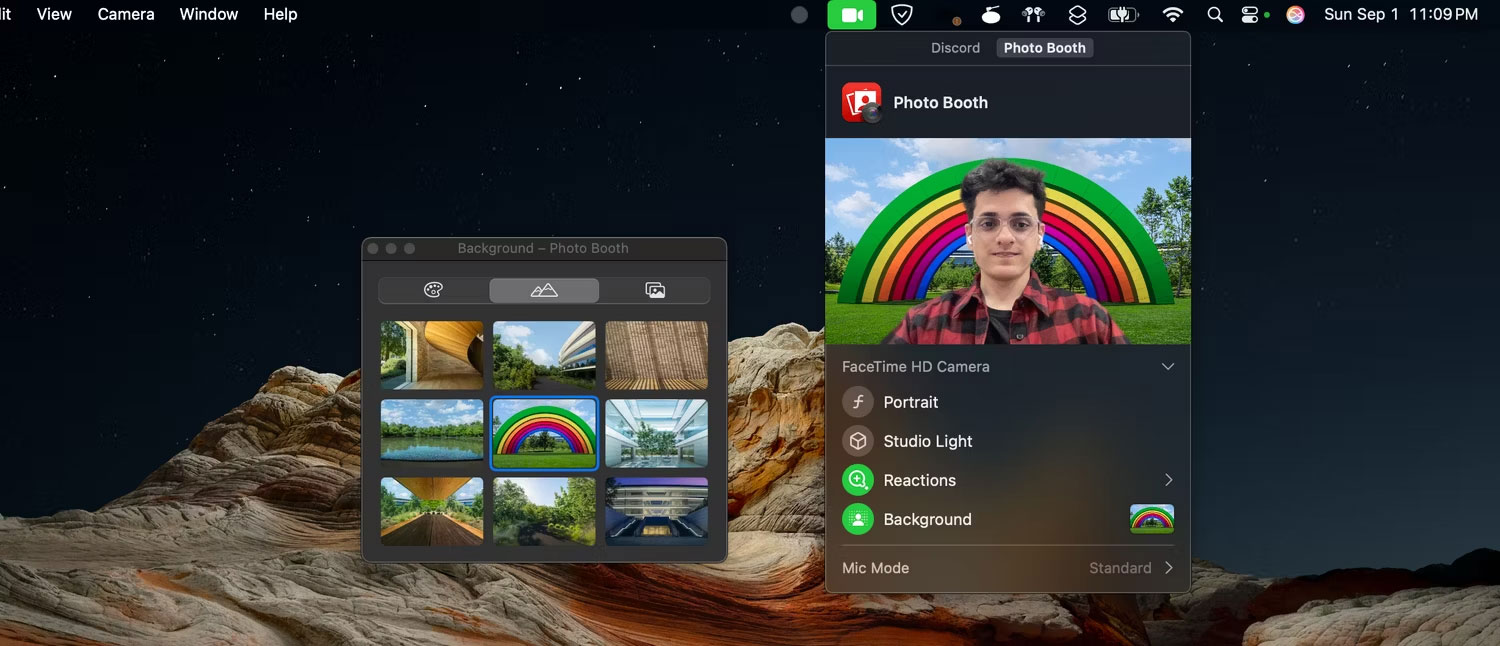Expand the Reactions submenu chevron

click(x=1167, y=480)
